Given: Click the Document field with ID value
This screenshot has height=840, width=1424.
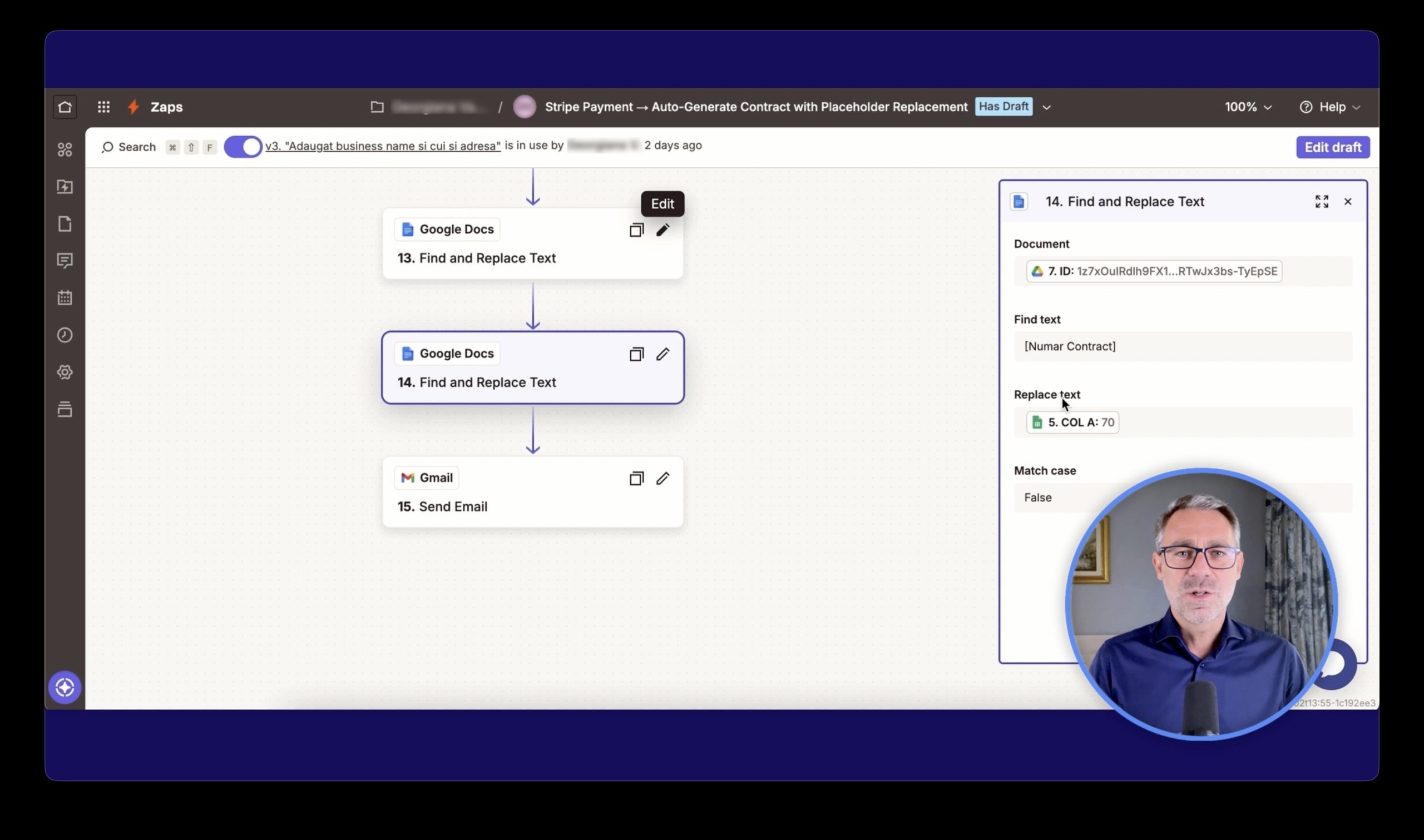Looking at the screenshot, I should [x=1183, y=271].
